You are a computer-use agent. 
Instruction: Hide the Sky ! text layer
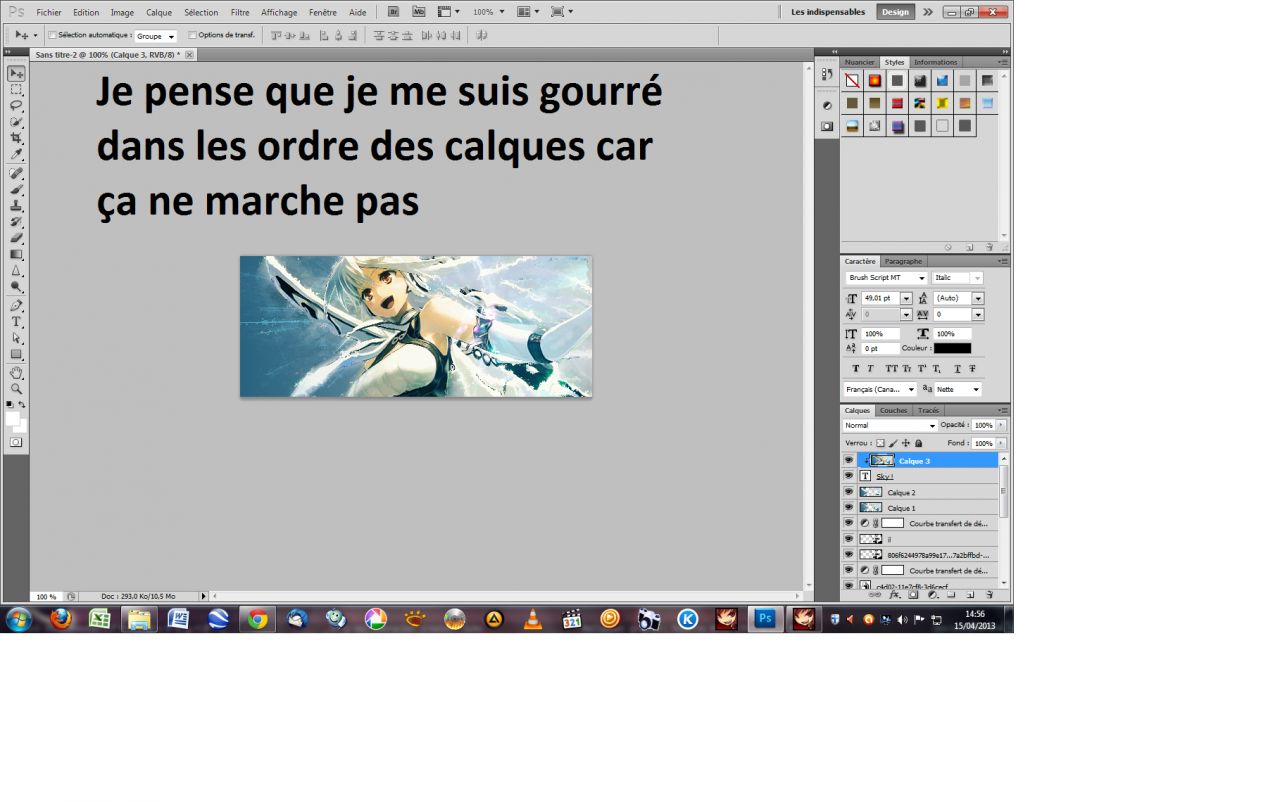point(849,476)
